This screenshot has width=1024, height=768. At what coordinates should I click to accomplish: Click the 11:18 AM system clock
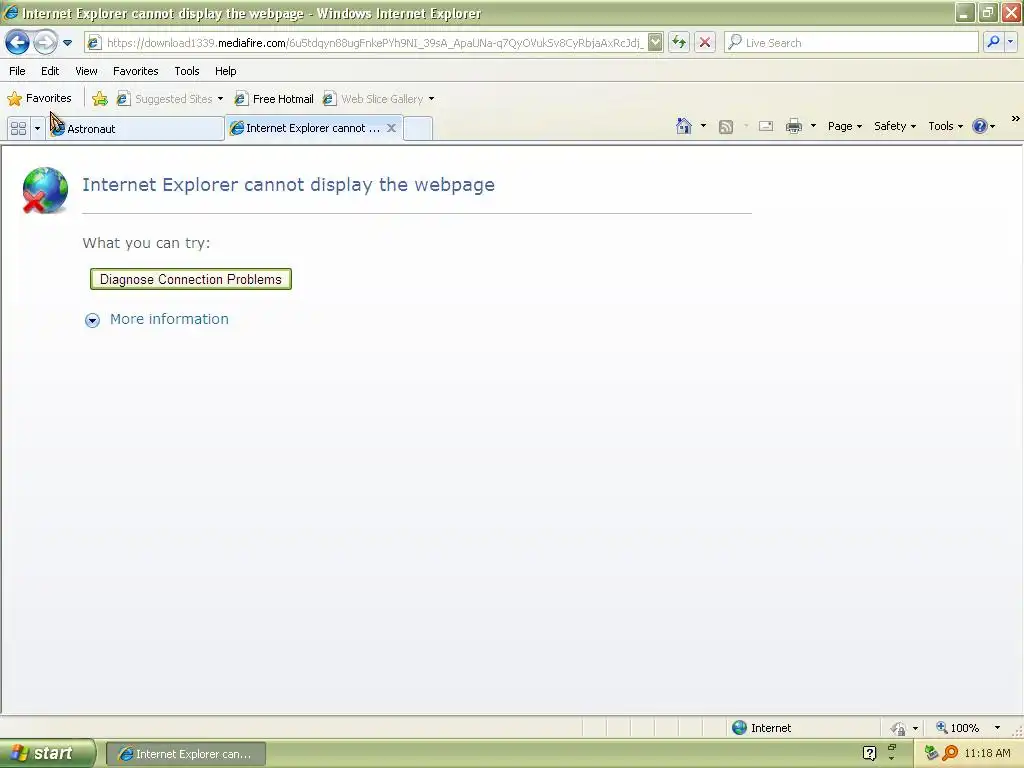(x=987, y=754)
